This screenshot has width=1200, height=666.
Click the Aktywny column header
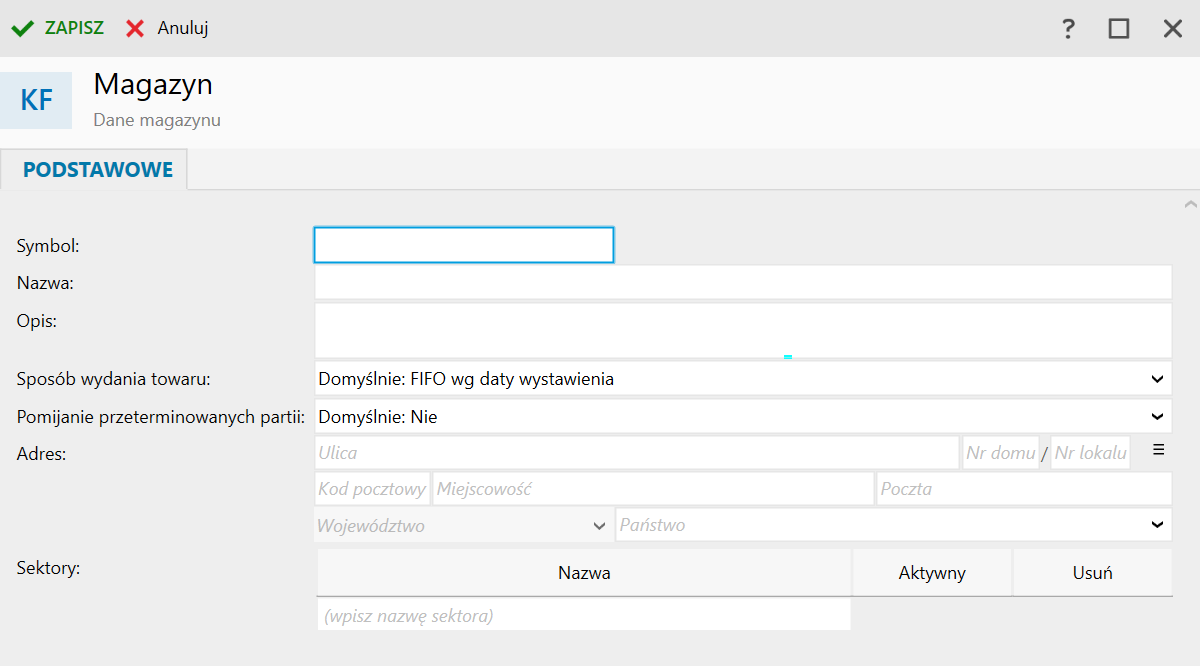932,573
